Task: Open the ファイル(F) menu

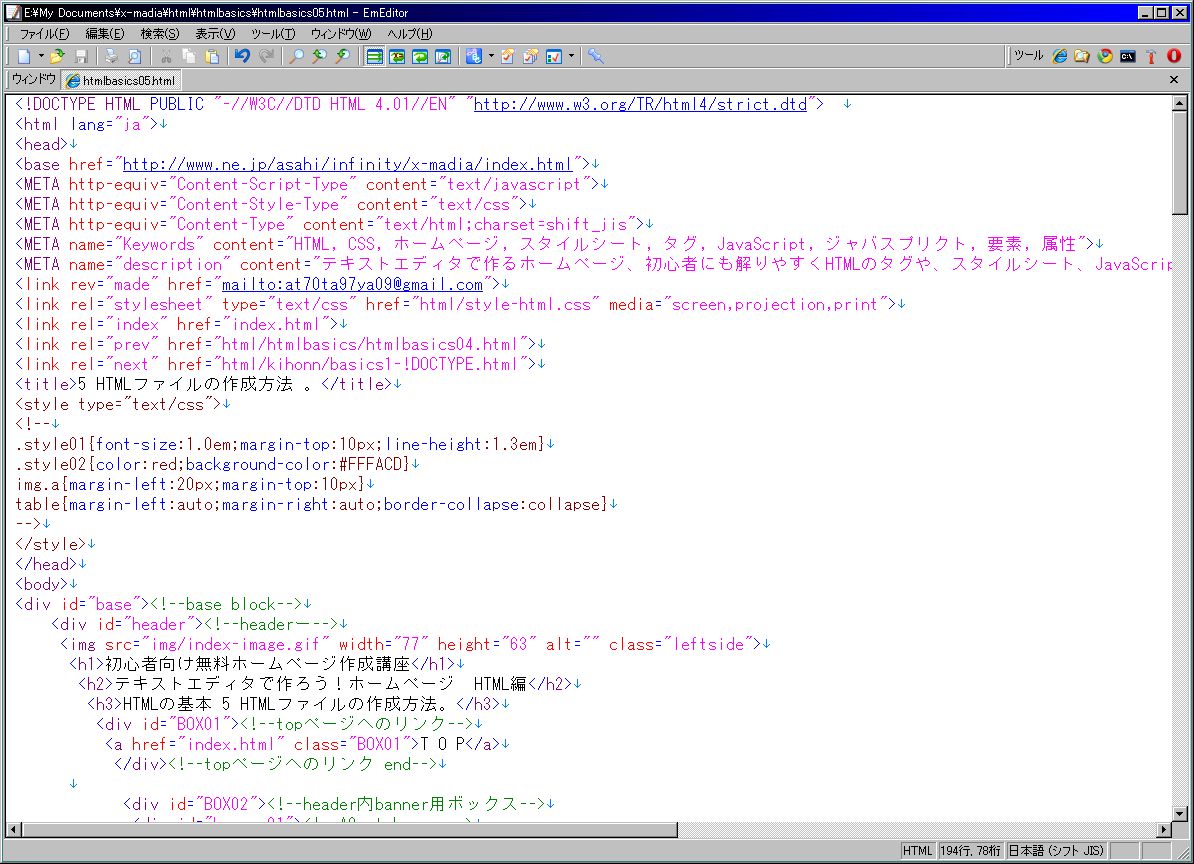Action: pos(44,33)
